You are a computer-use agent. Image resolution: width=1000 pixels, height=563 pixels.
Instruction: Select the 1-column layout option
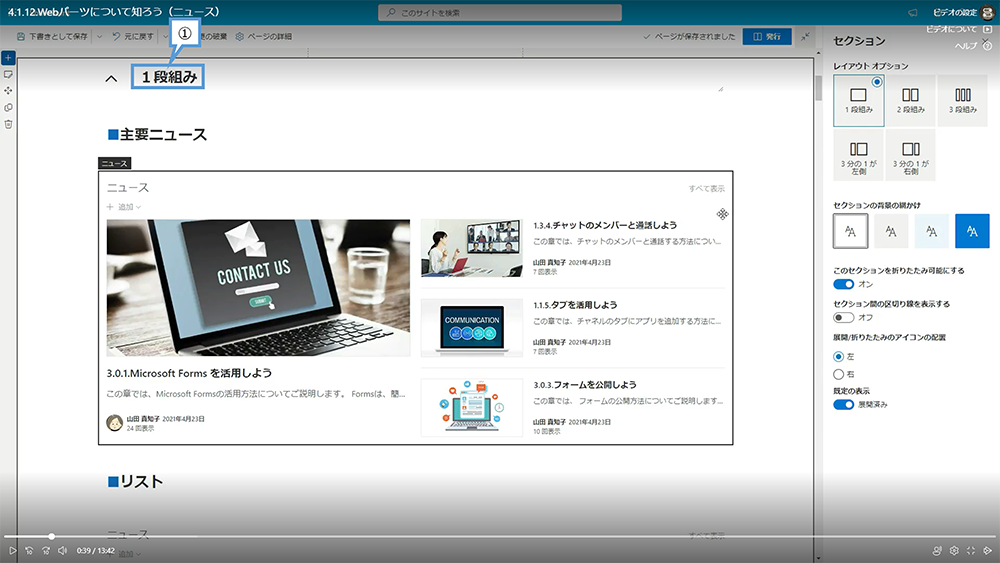pos(858,101)
